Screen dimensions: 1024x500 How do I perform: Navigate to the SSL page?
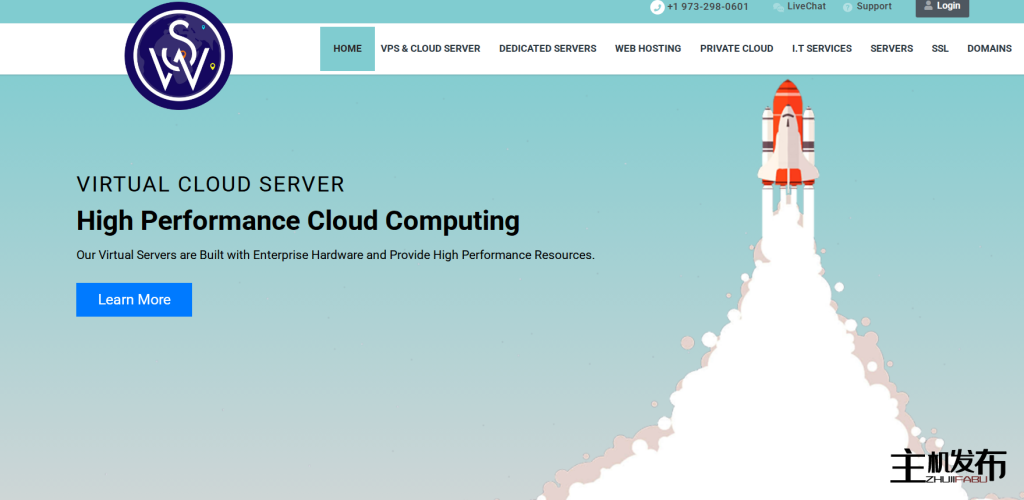coord(940,49)
